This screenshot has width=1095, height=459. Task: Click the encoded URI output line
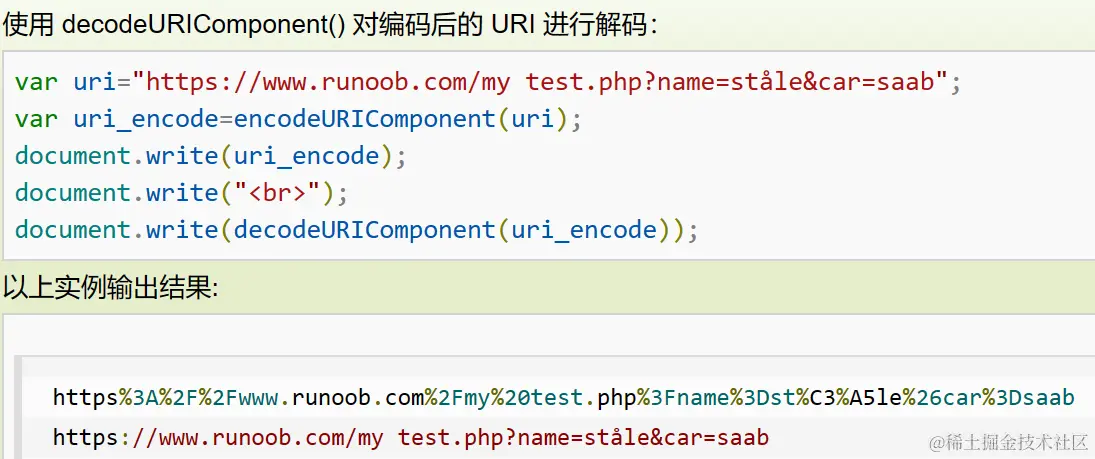point(563,398)
